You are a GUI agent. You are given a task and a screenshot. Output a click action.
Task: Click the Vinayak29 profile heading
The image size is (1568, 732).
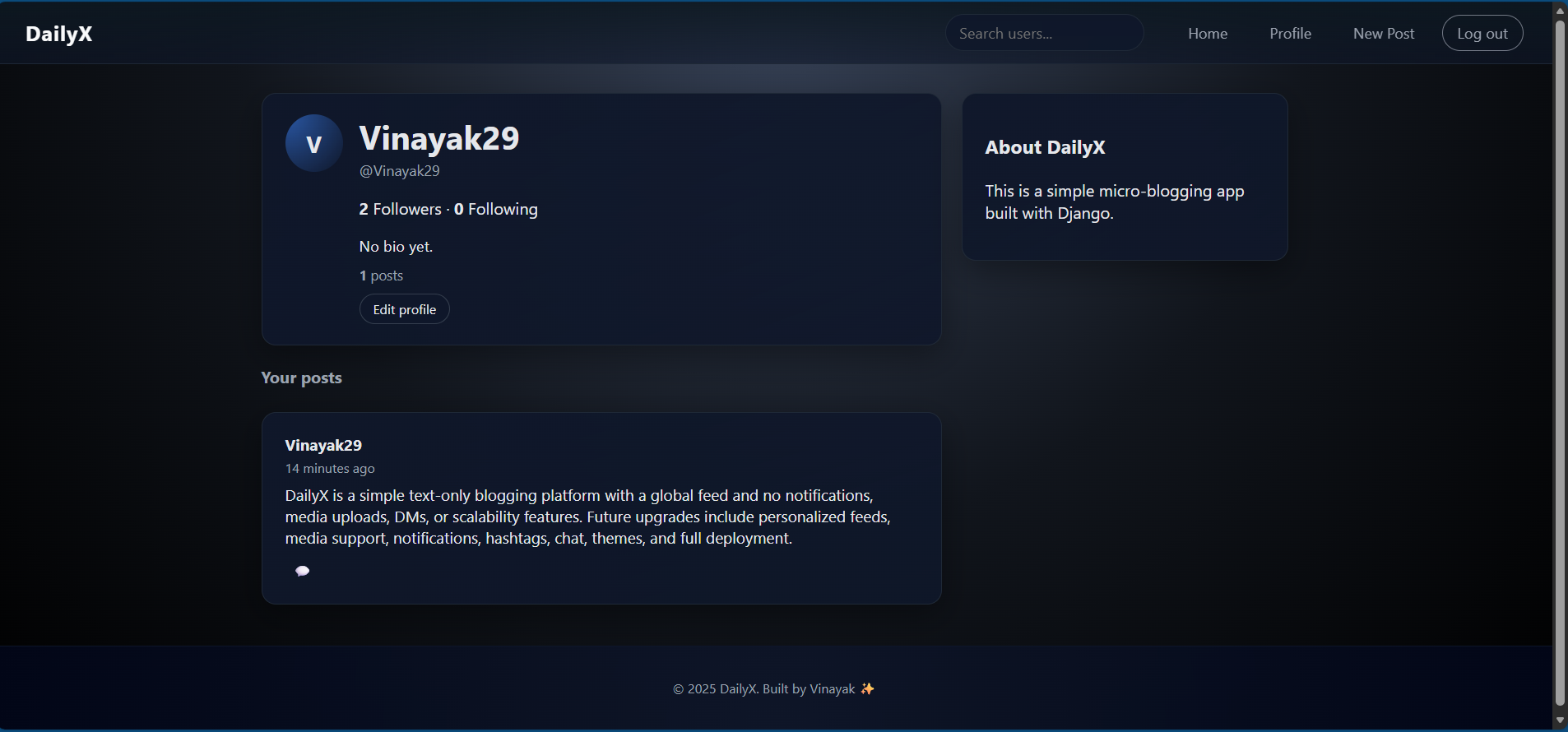439,138
